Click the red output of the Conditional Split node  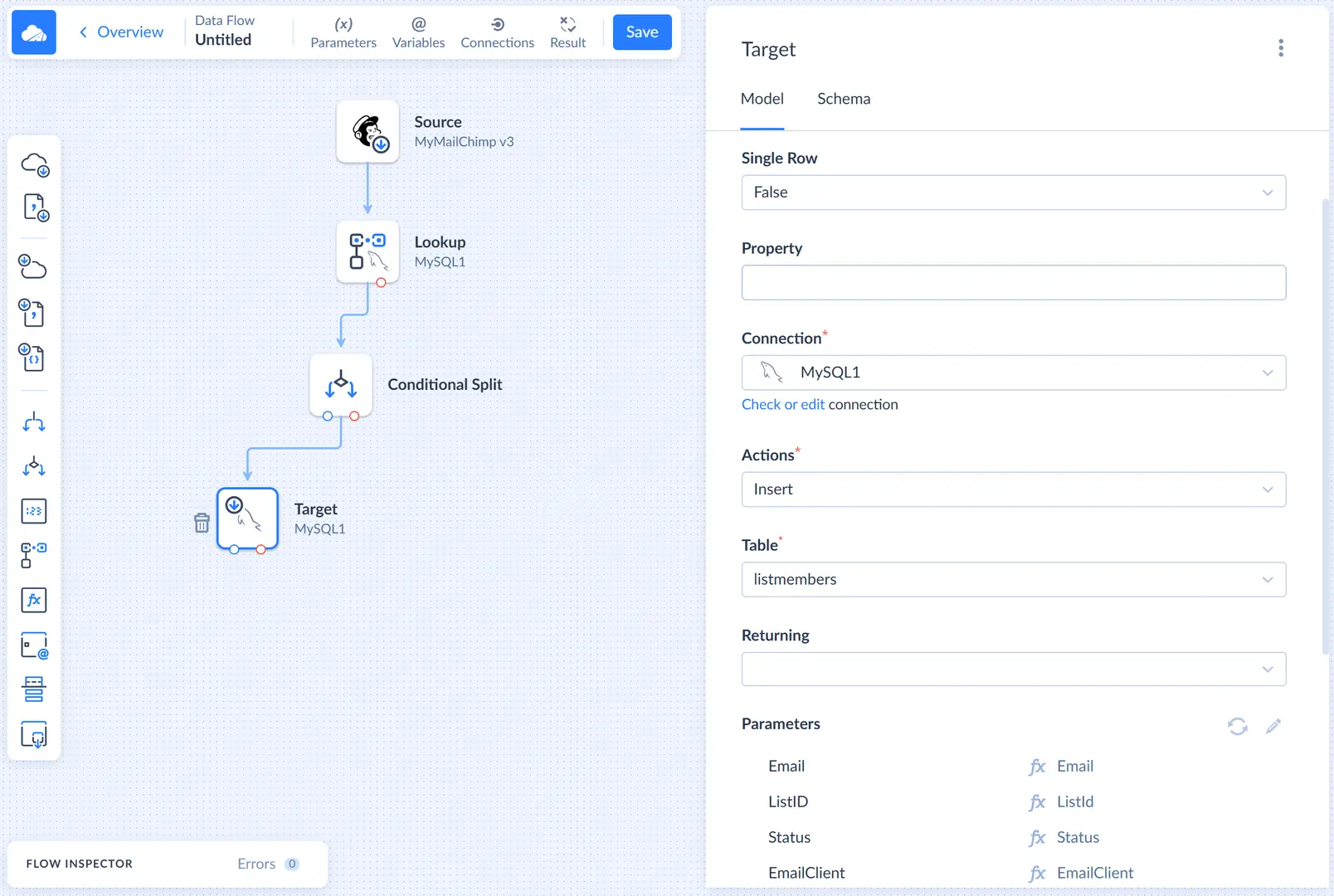point(354,416)
